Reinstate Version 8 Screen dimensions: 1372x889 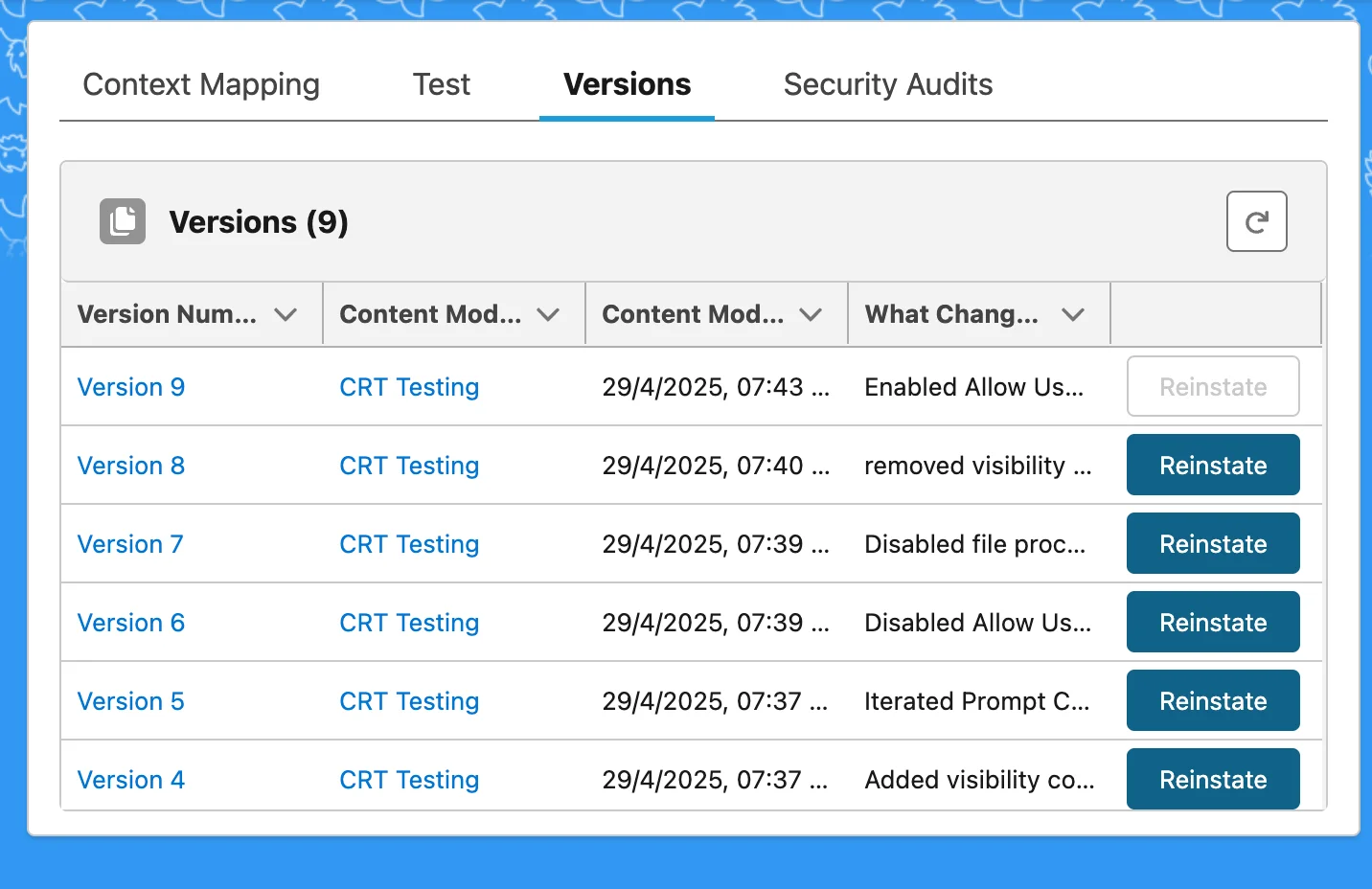(x=1212, y=466)
